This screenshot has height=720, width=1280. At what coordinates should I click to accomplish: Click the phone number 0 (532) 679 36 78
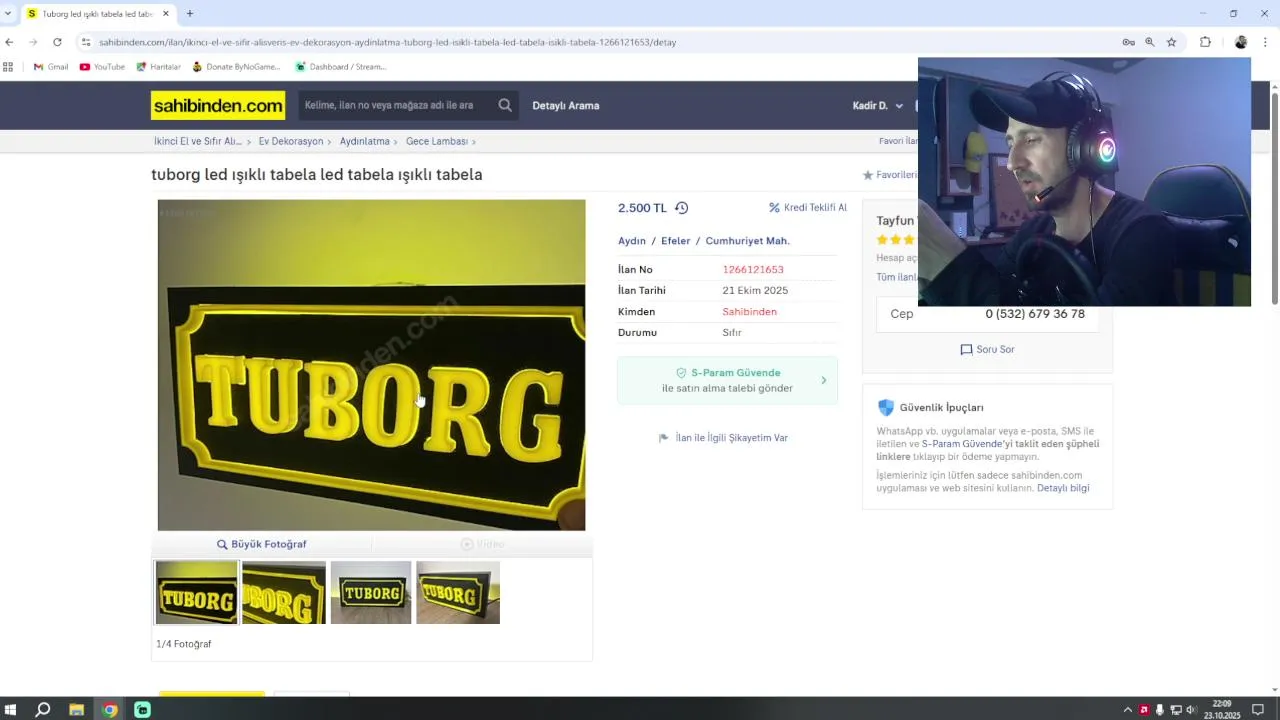(1035, 314)
